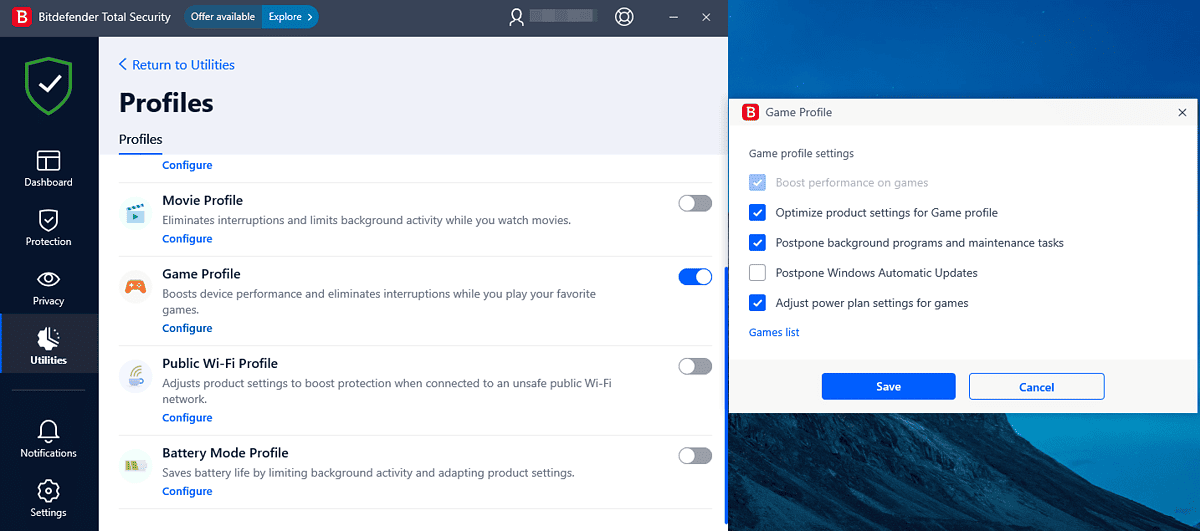Click the Public Wi-Fi Profile title
This screenshot has height=531, width=1200.
(220, 363)
